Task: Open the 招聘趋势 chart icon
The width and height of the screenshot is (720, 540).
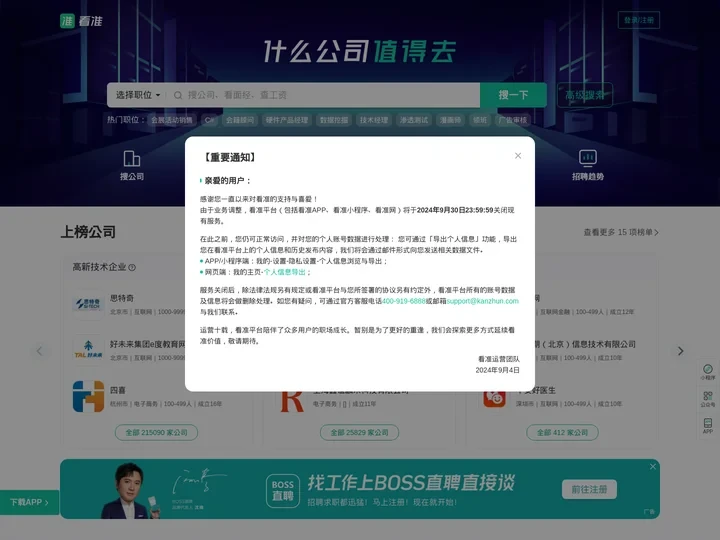Action: point(588,158)
